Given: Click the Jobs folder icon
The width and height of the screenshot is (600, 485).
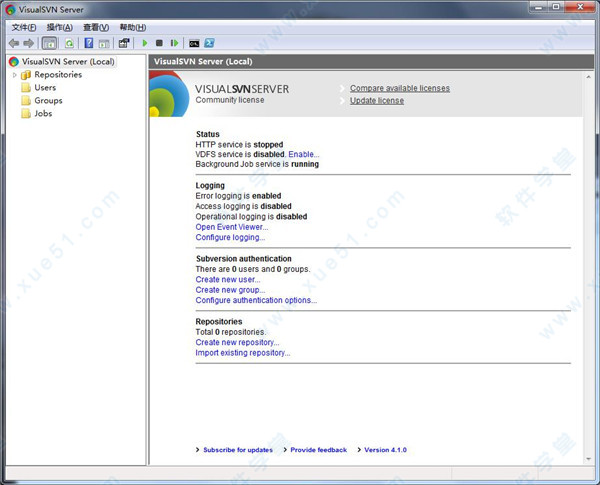Looking at the screenshot, I should pyautogui.click(x=26, y=114).
